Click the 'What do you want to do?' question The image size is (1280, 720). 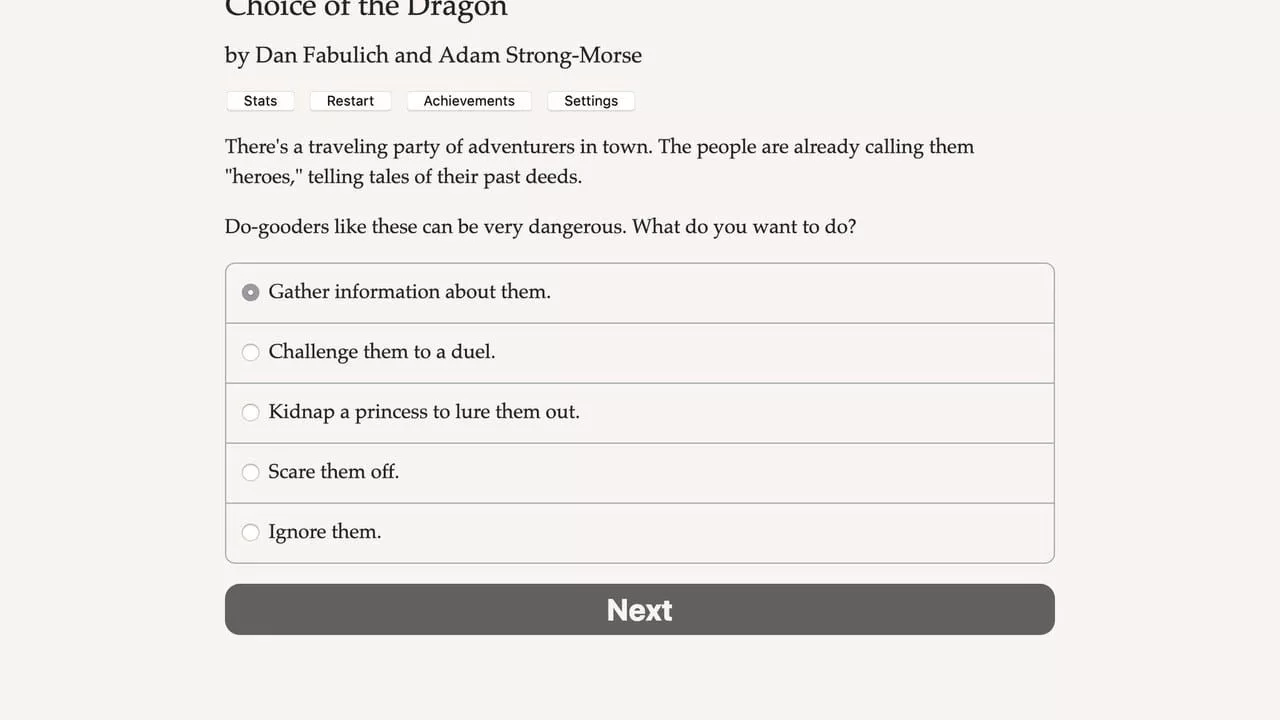coord(744,227)
